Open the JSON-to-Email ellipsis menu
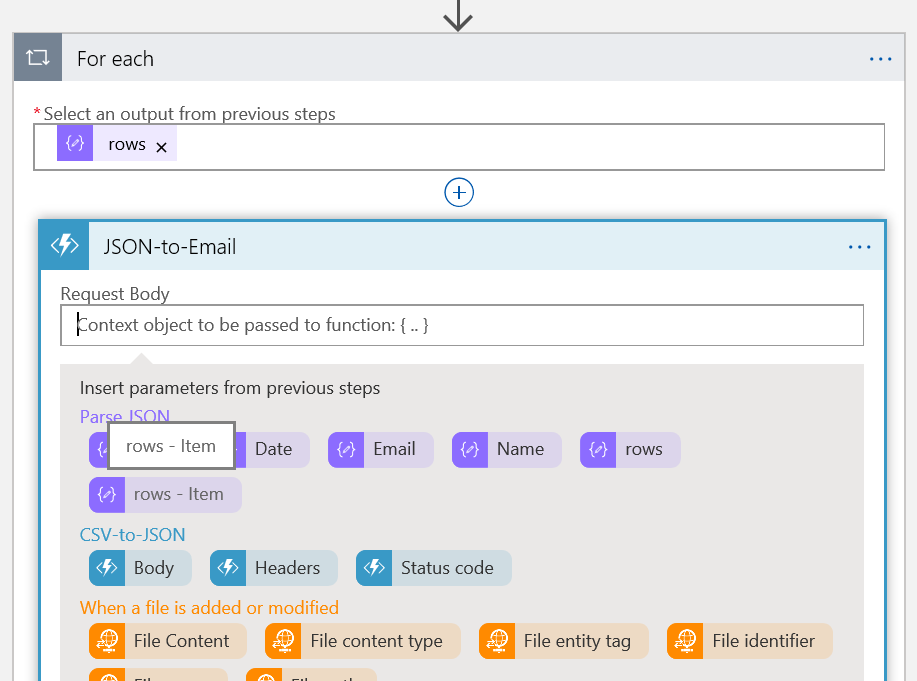Viewport: 917px width, 681px height. (x=859, y=247)
